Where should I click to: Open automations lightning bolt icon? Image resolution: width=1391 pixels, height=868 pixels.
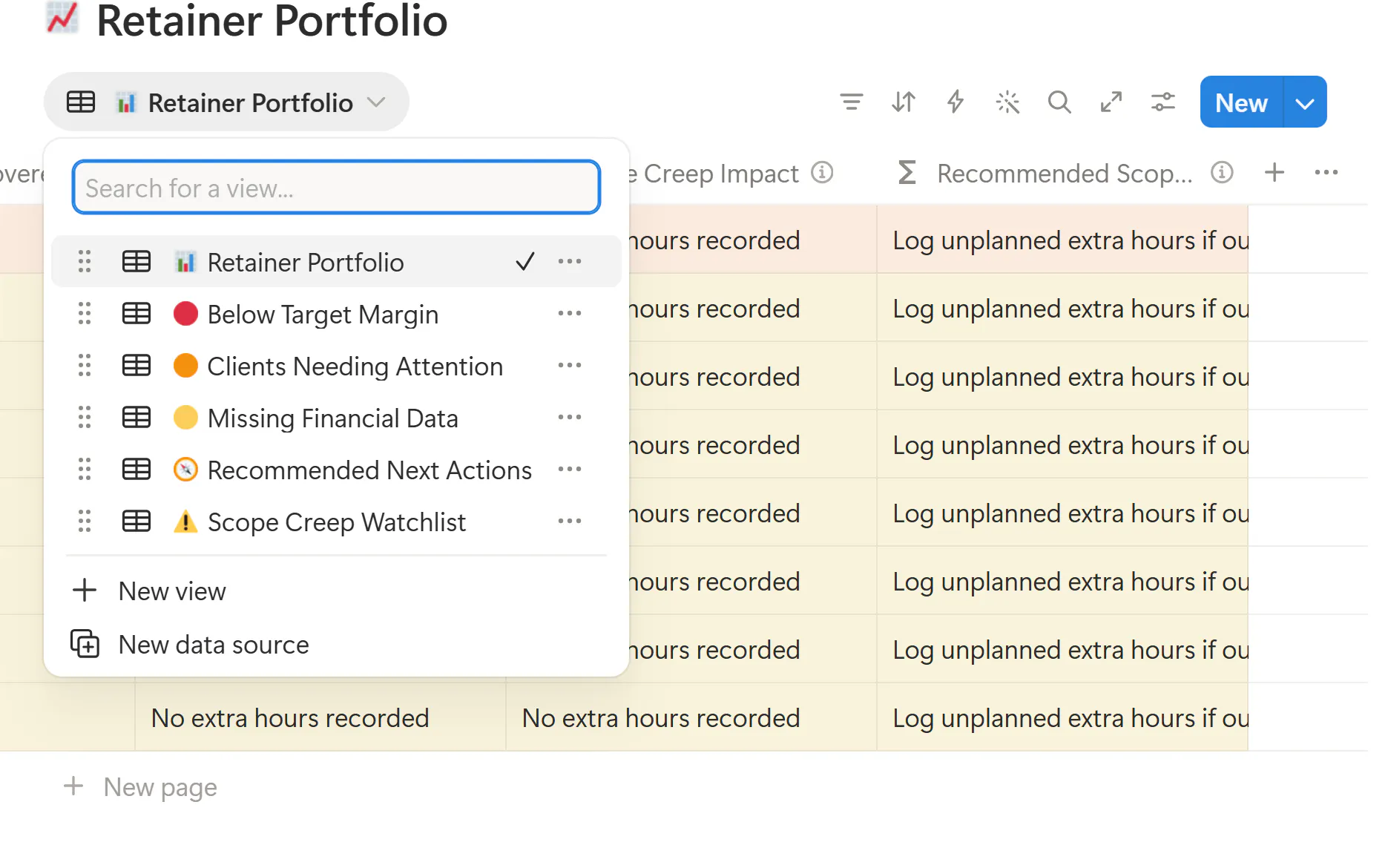(x=956, y=102)
